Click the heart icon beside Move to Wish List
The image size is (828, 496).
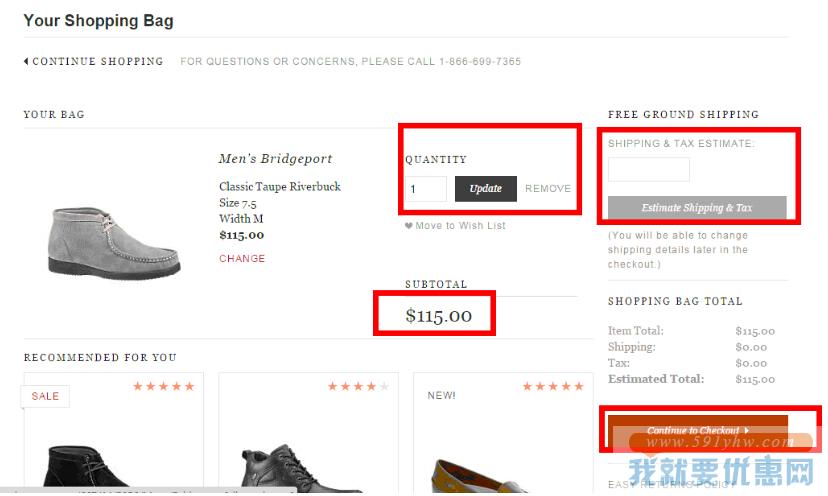click(409, 226)
